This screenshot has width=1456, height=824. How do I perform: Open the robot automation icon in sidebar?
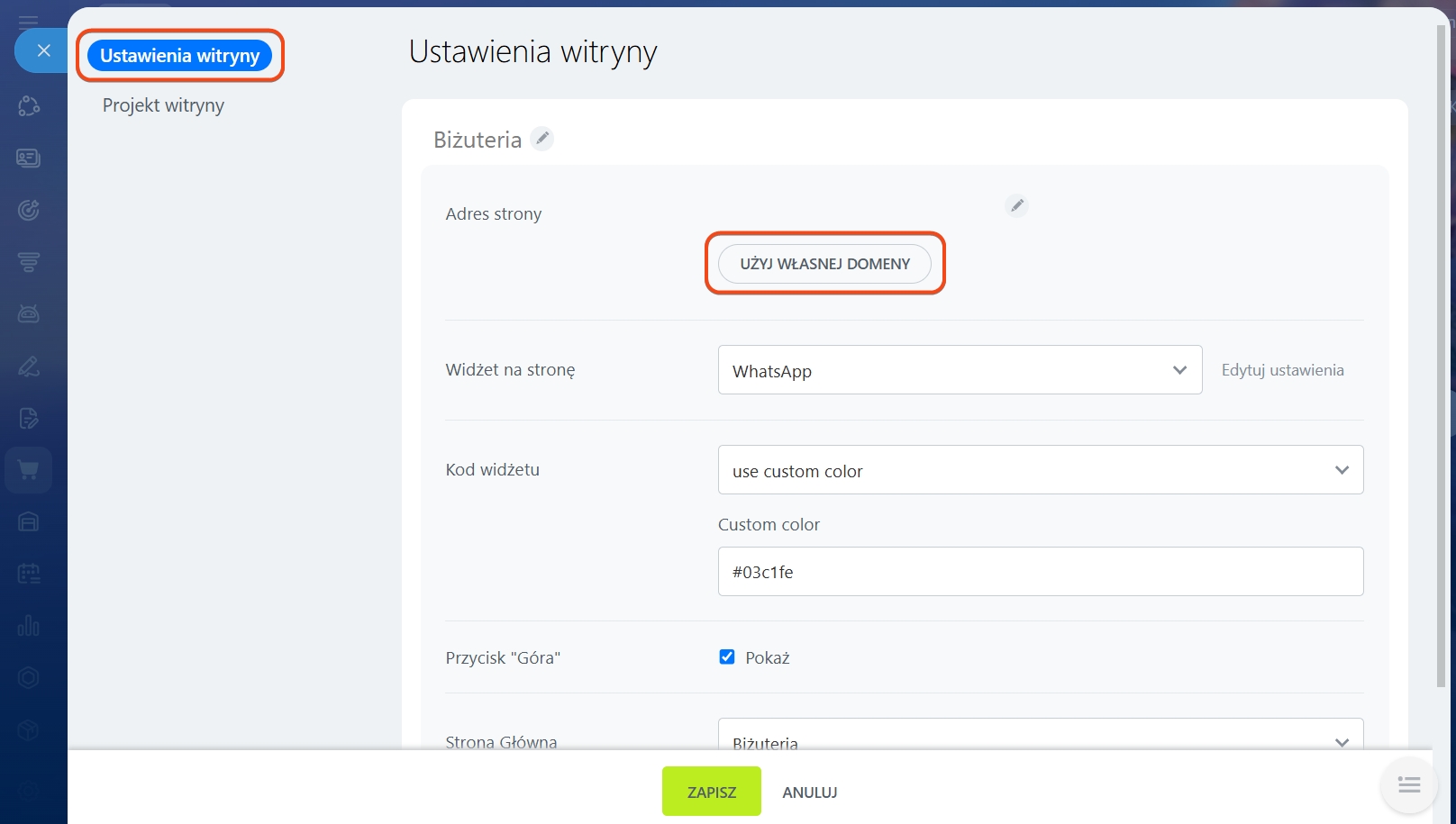click(28, 313)
